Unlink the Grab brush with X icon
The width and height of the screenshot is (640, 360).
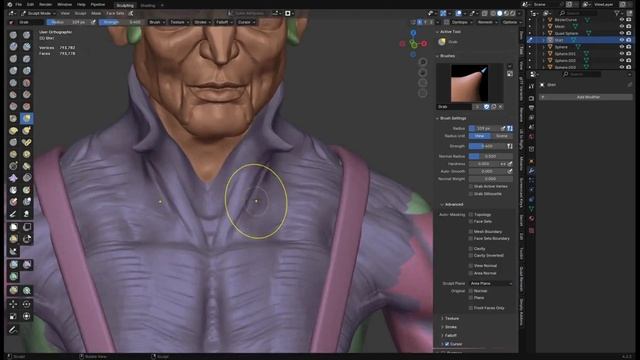[x=501, y=107]
